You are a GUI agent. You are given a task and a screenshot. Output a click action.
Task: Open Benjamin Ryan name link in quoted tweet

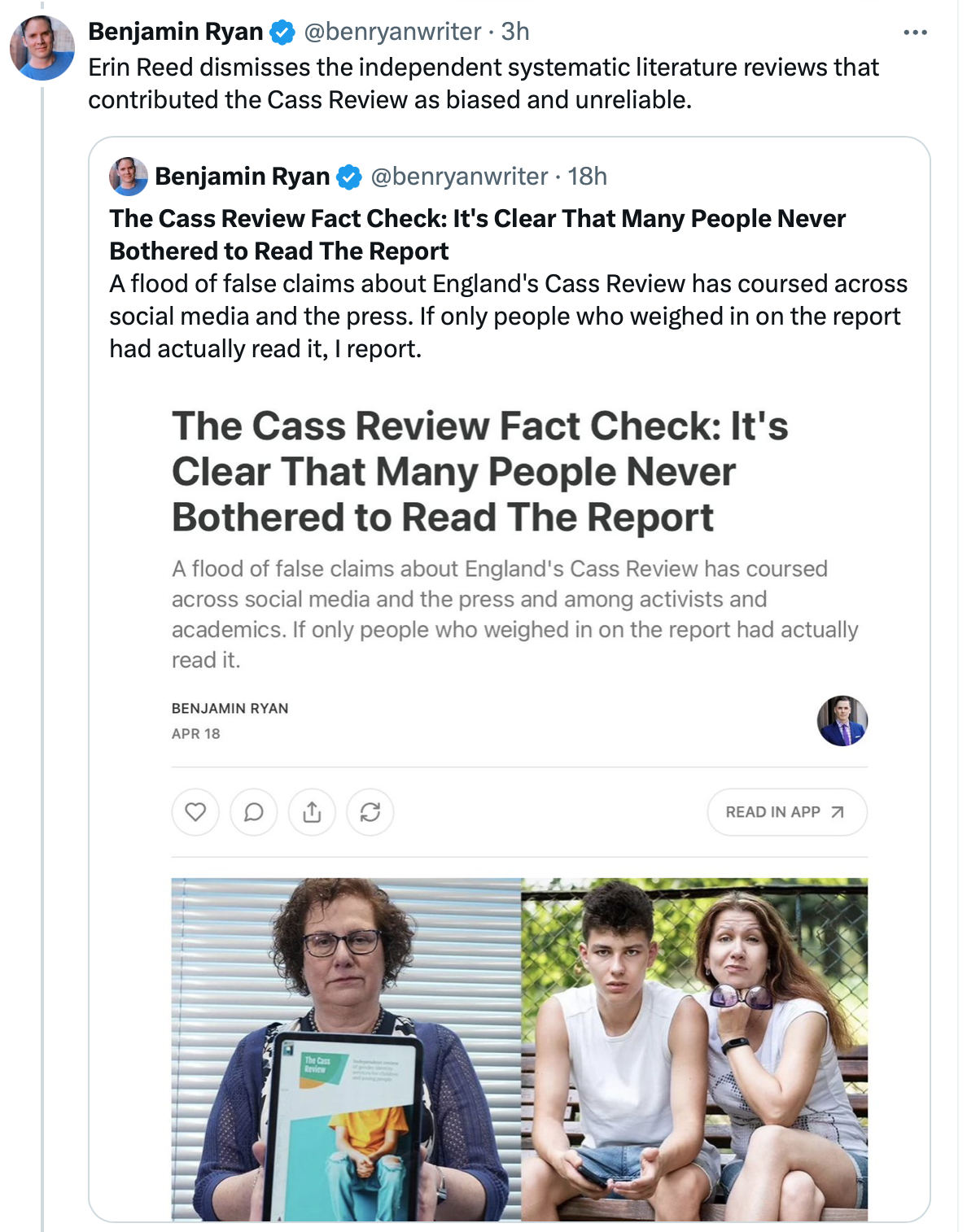pyautogui.click(x=242, y=177)
